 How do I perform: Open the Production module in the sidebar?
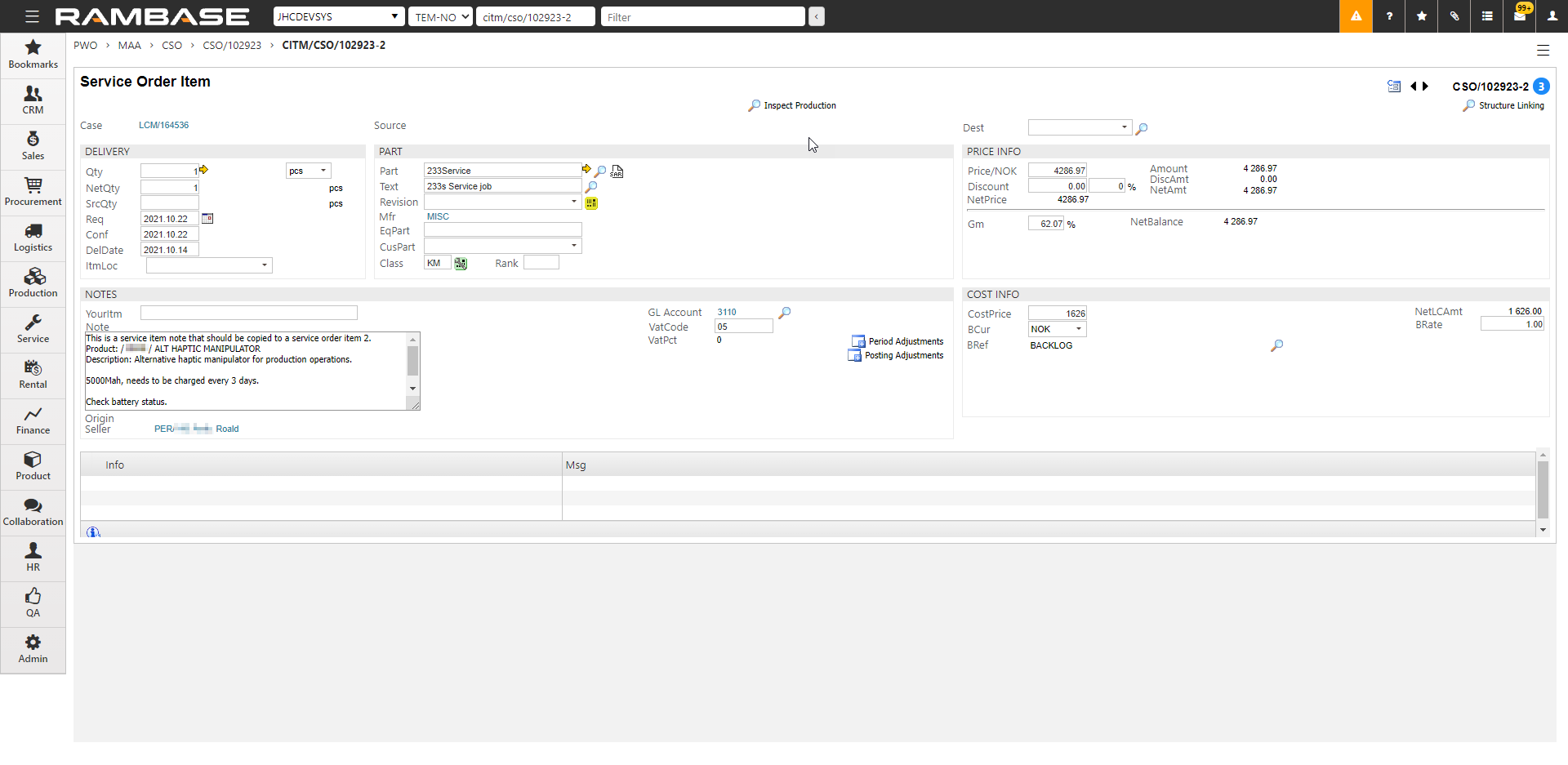click(33, 282)
